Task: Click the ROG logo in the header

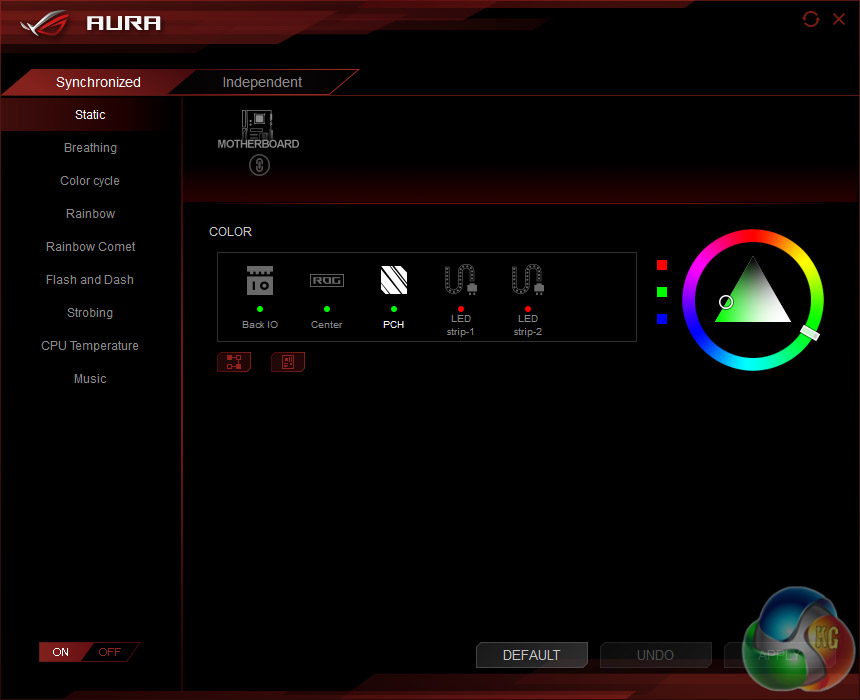Action: tap(45, 23)
